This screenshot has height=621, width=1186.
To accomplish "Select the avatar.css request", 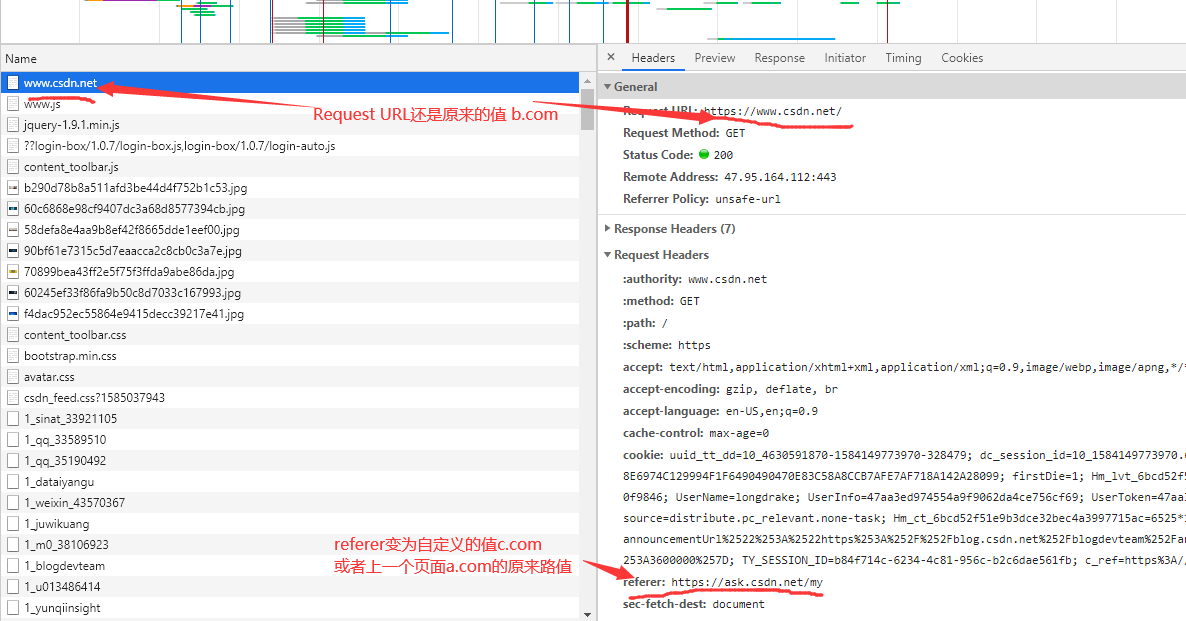I will 290,377.
